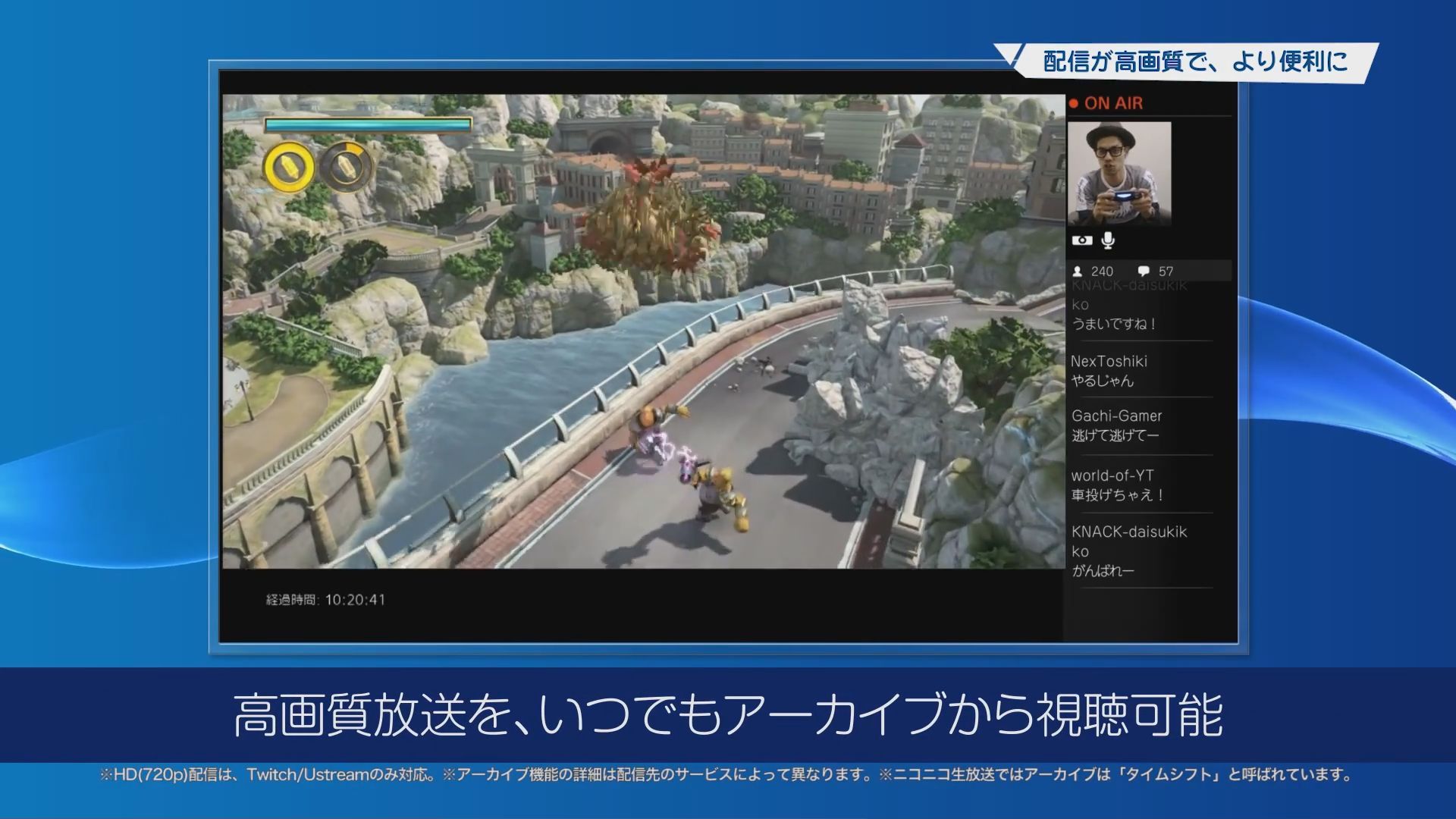Select the comment がんばれー
Screen dimensions: 1456x819
[1103, 571]
